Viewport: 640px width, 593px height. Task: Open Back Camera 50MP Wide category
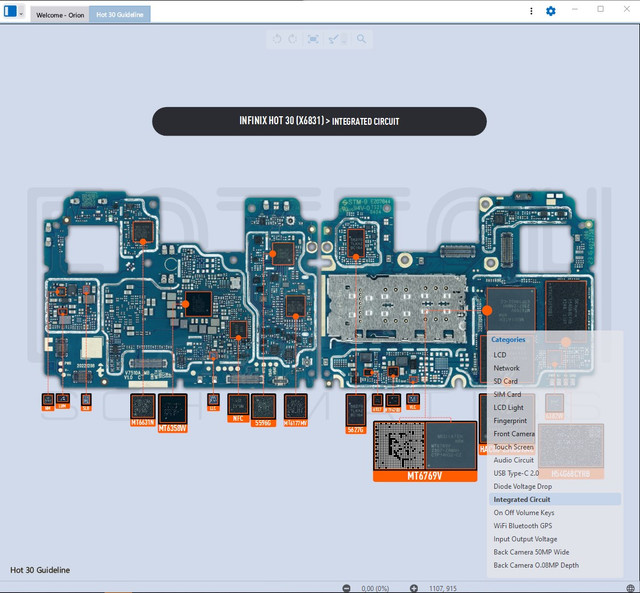(531, 552)
